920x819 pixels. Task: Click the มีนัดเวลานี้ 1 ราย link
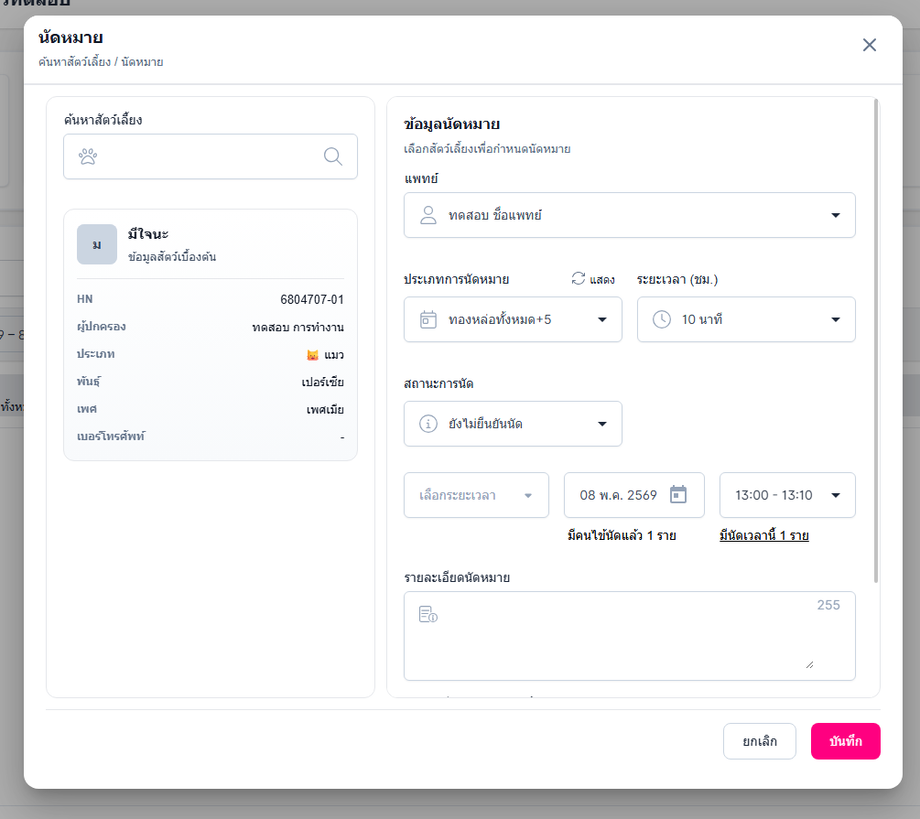[x=764, y=535]
